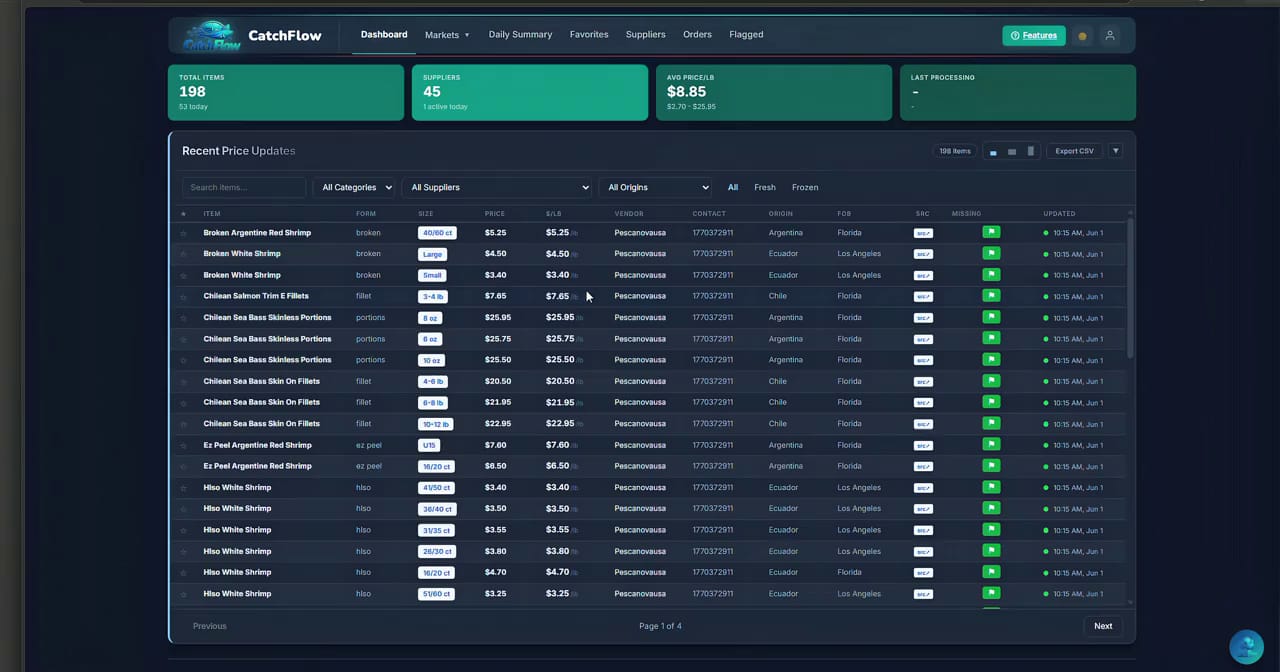Screen dimensions: 1280x672
Task: Select the medium row density icon
Action: tap(1012, 152)
